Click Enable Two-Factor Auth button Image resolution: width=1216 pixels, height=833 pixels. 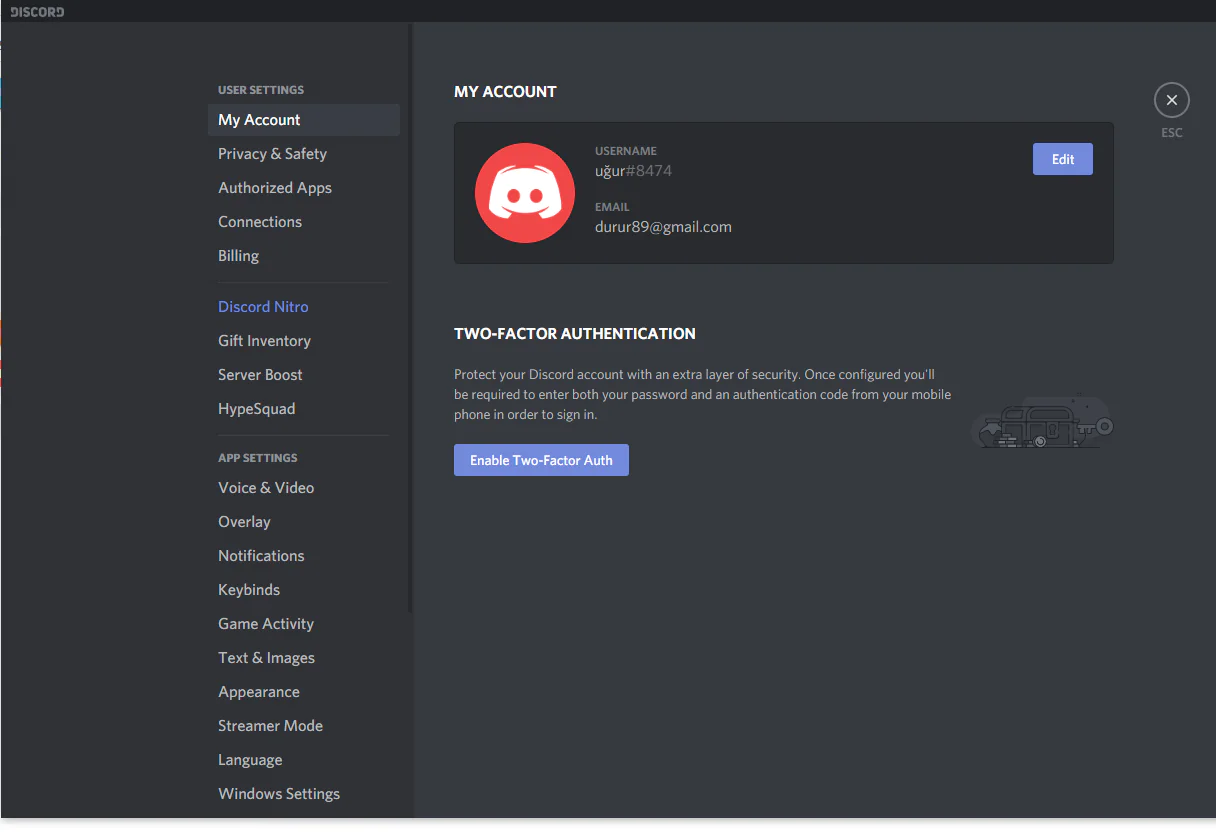541,460
